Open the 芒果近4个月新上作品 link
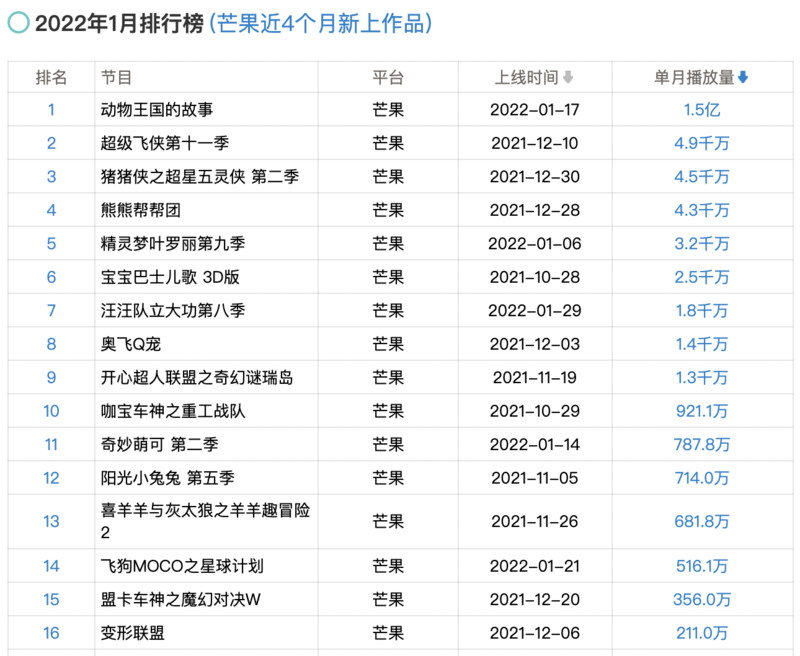Image resolution: width=800 pixels, height=656 pixels. pos(321,23)
